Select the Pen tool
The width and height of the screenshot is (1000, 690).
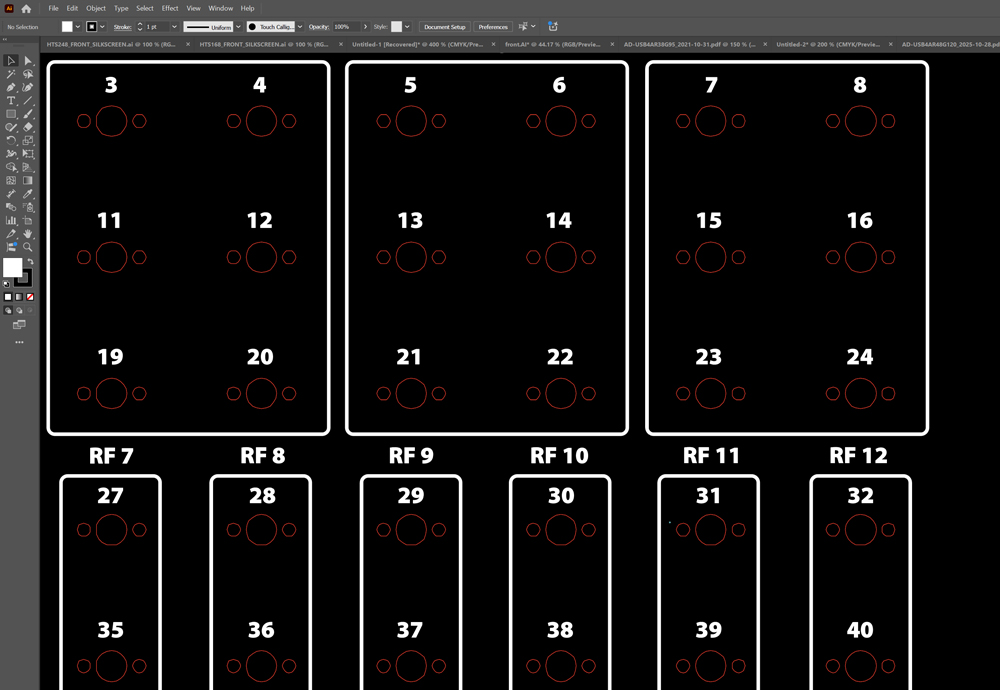(11, 87)
